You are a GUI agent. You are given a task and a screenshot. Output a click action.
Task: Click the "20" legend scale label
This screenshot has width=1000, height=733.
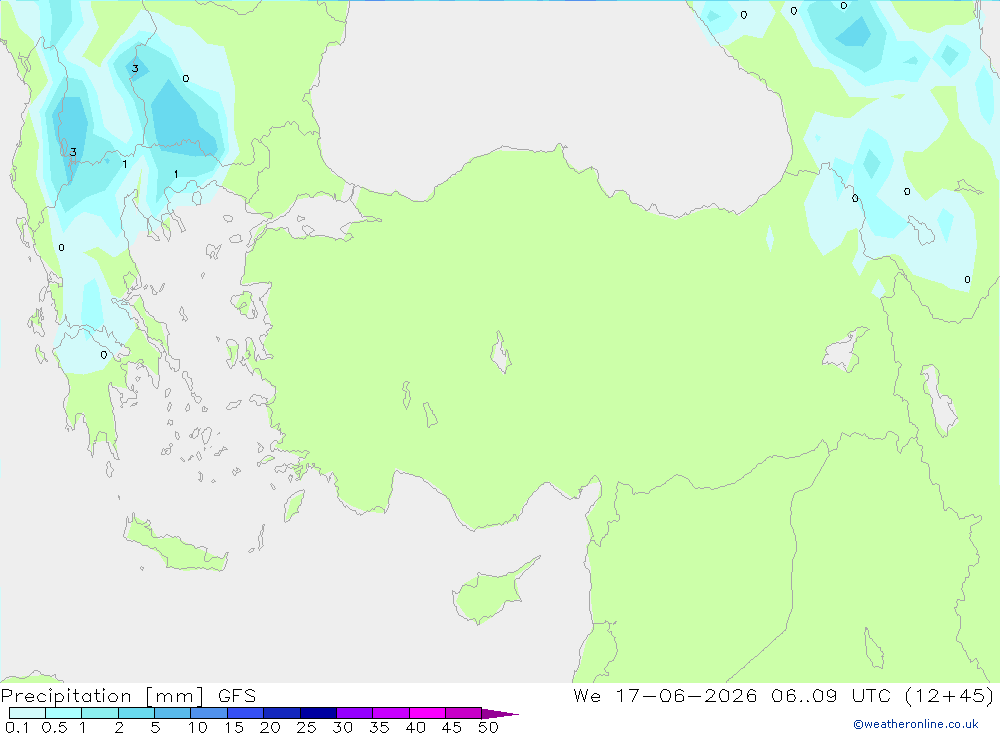270,727
